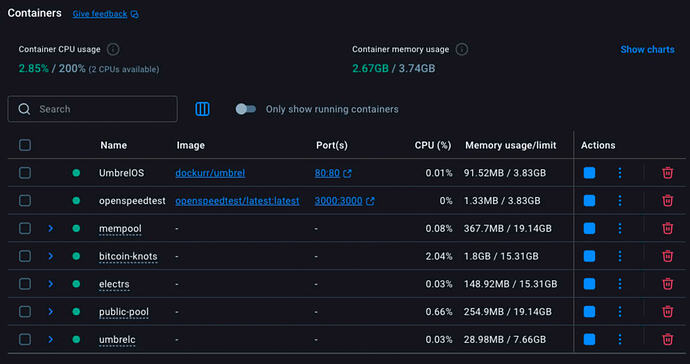The height and width of the screenshot is (364, 690).
Task: Click the UmbrelOS container name
Action: [121, 173]
